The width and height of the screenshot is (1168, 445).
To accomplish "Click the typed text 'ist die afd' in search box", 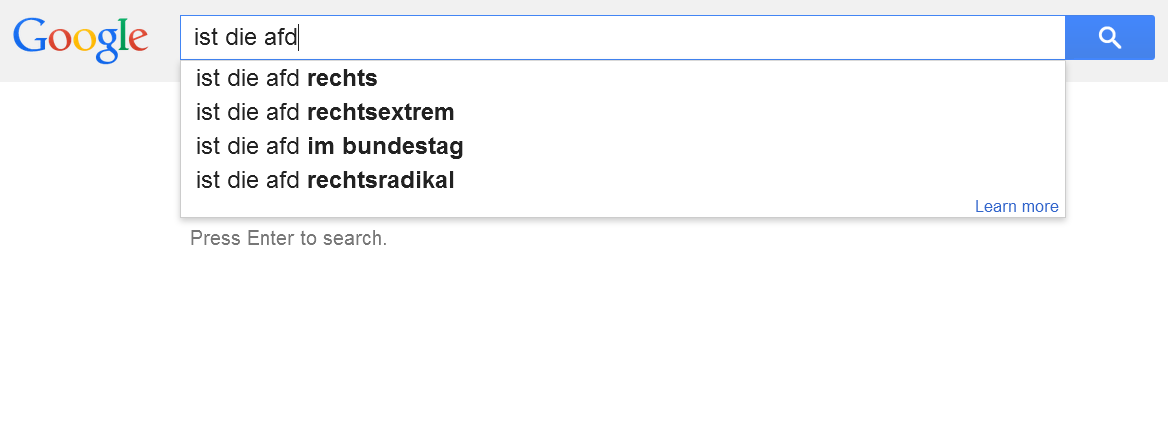I will click(x=246, y=38).
